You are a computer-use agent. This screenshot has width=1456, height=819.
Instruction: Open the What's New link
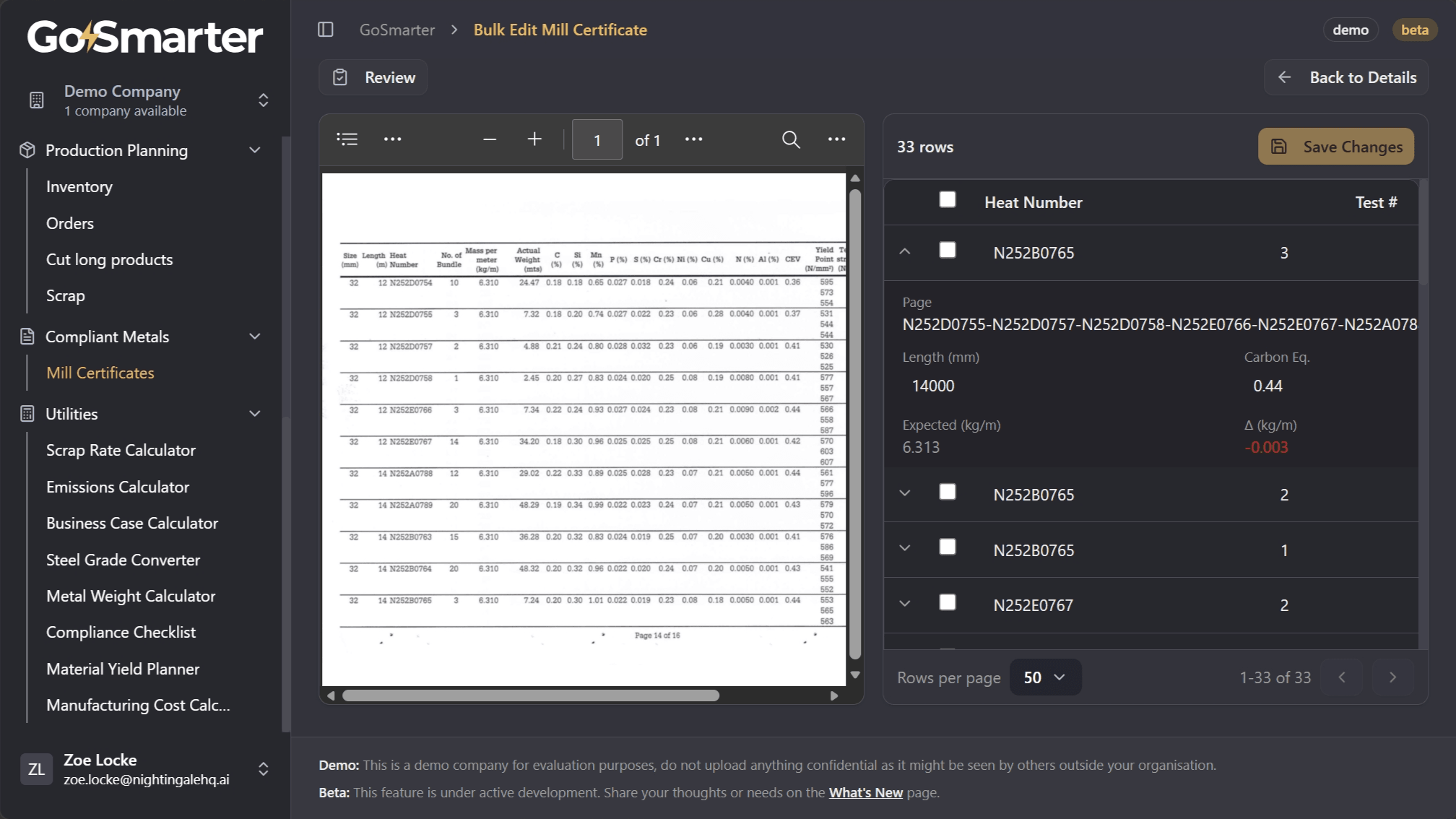click(x=866, y=793)
